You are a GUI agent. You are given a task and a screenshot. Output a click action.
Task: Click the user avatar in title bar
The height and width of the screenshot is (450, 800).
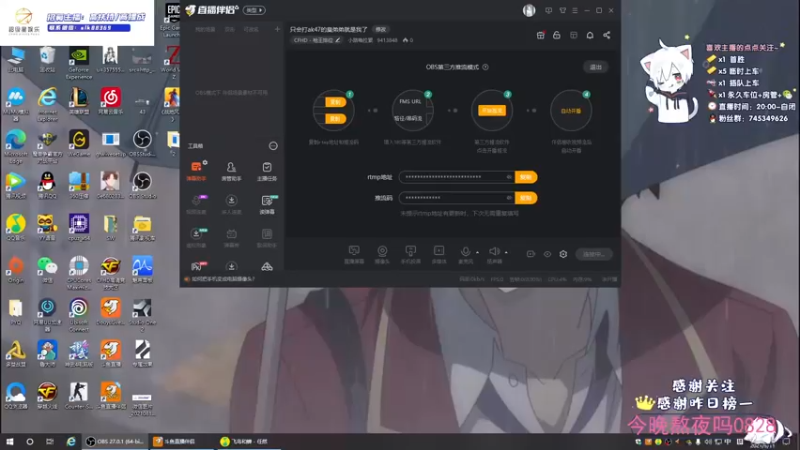[x=529, y=10]
